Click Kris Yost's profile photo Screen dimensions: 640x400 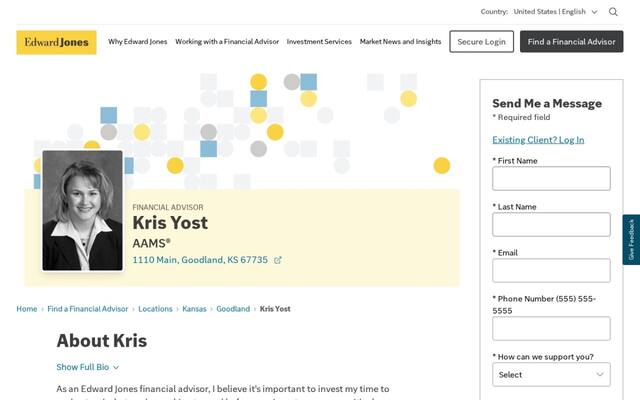(x=82, y=211)
